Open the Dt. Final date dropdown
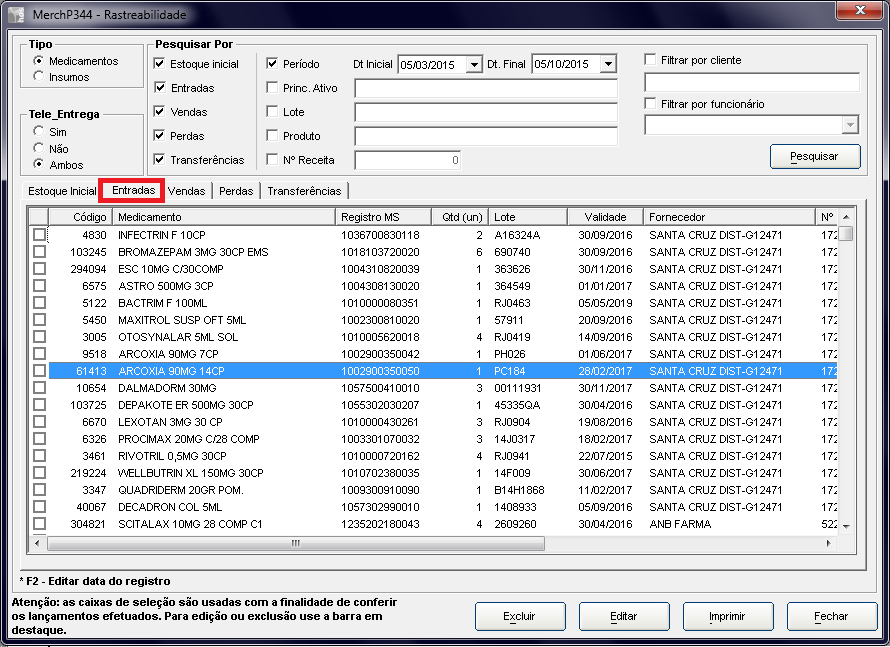890x647 pixels. pos(608,64)
